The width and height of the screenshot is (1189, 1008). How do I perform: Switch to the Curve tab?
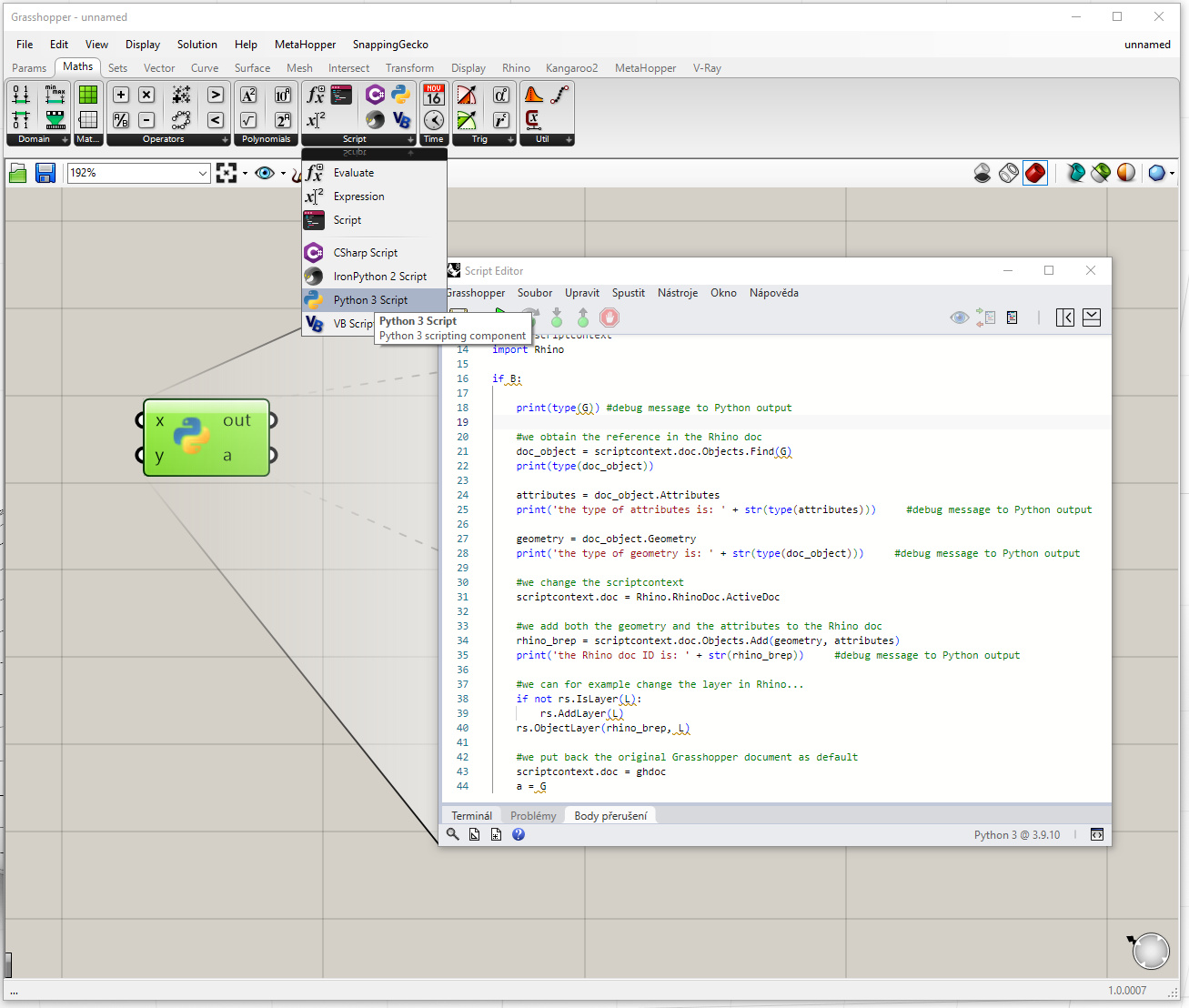(x=205, y=68)
